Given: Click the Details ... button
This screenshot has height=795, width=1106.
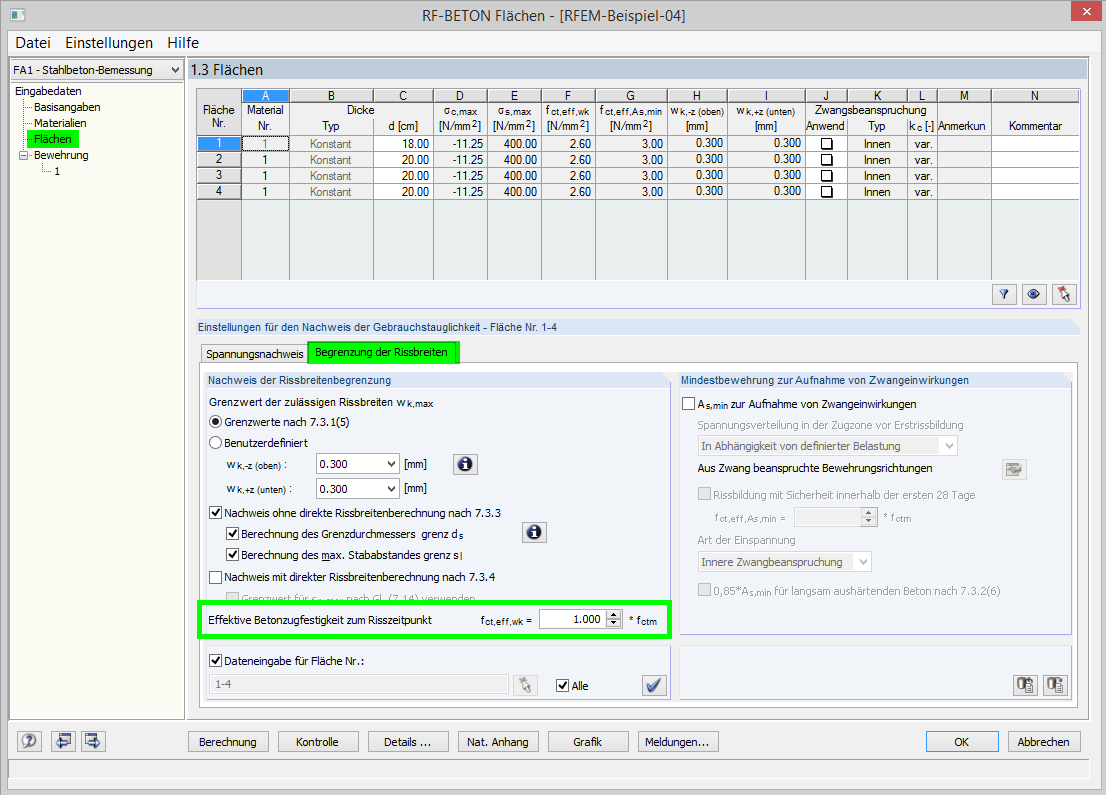Looking at the screenshot, I should click(x=408, y=741).
